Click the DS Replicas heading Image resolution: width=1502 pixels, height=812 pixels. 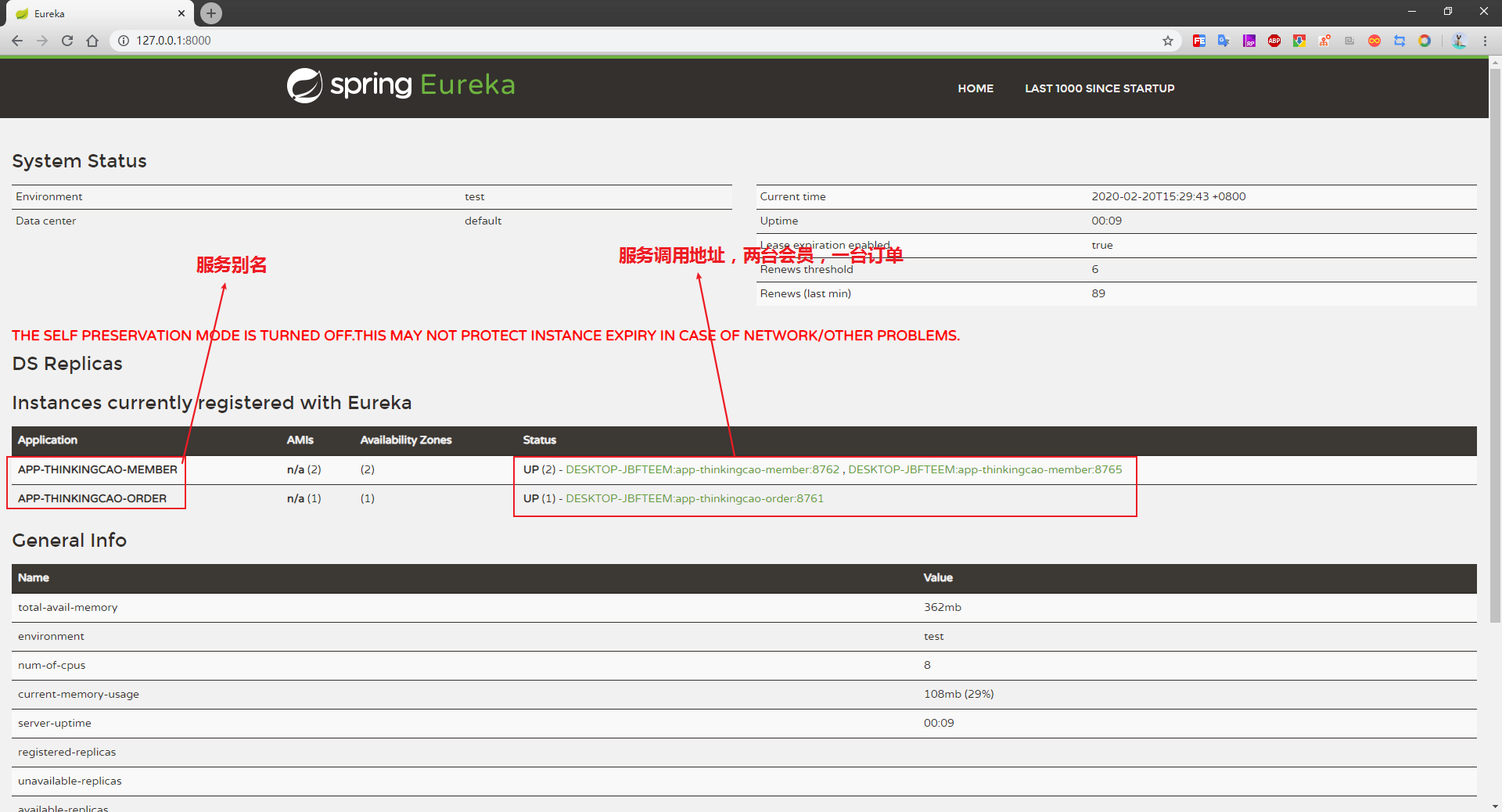(67, 364)
